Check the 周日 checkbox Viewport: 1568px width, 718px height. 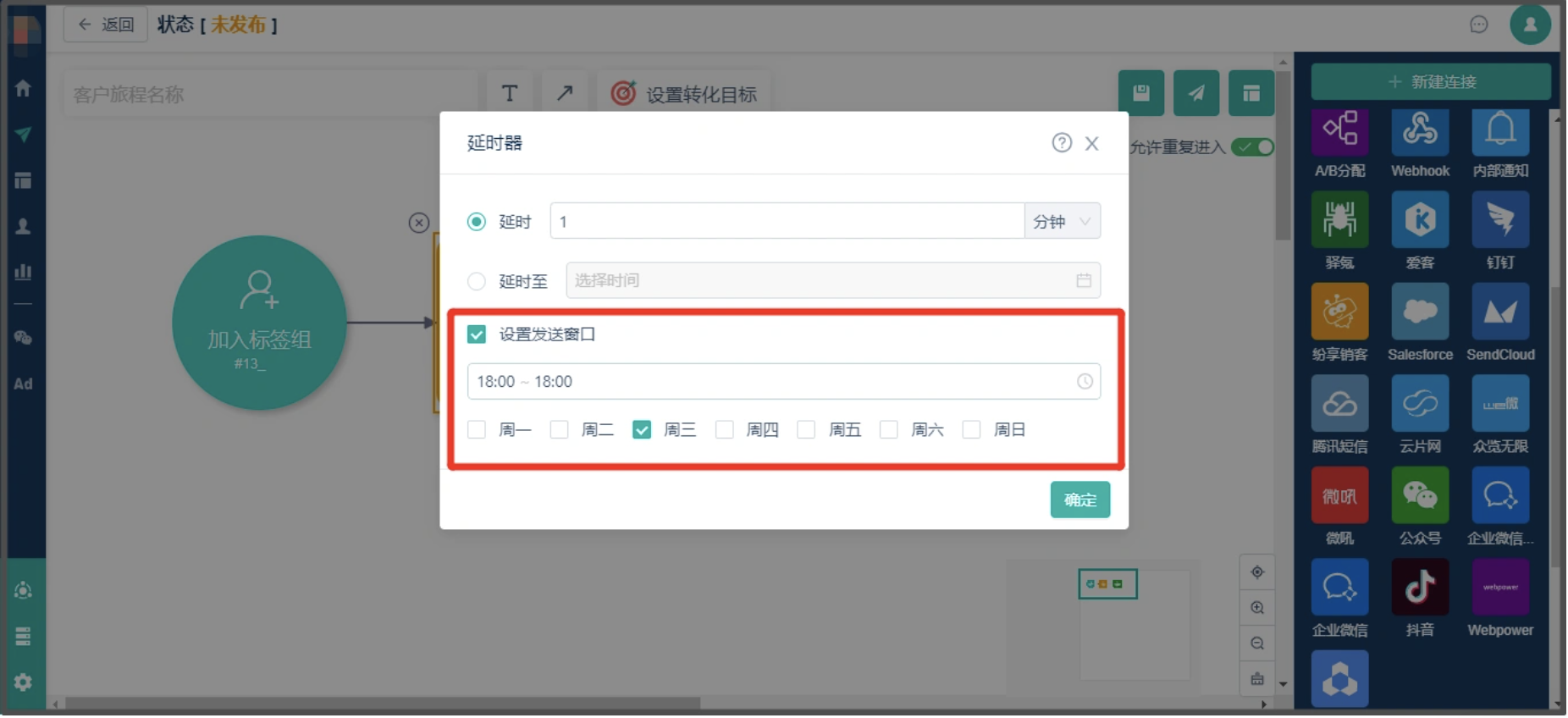(x=973, y=431)
